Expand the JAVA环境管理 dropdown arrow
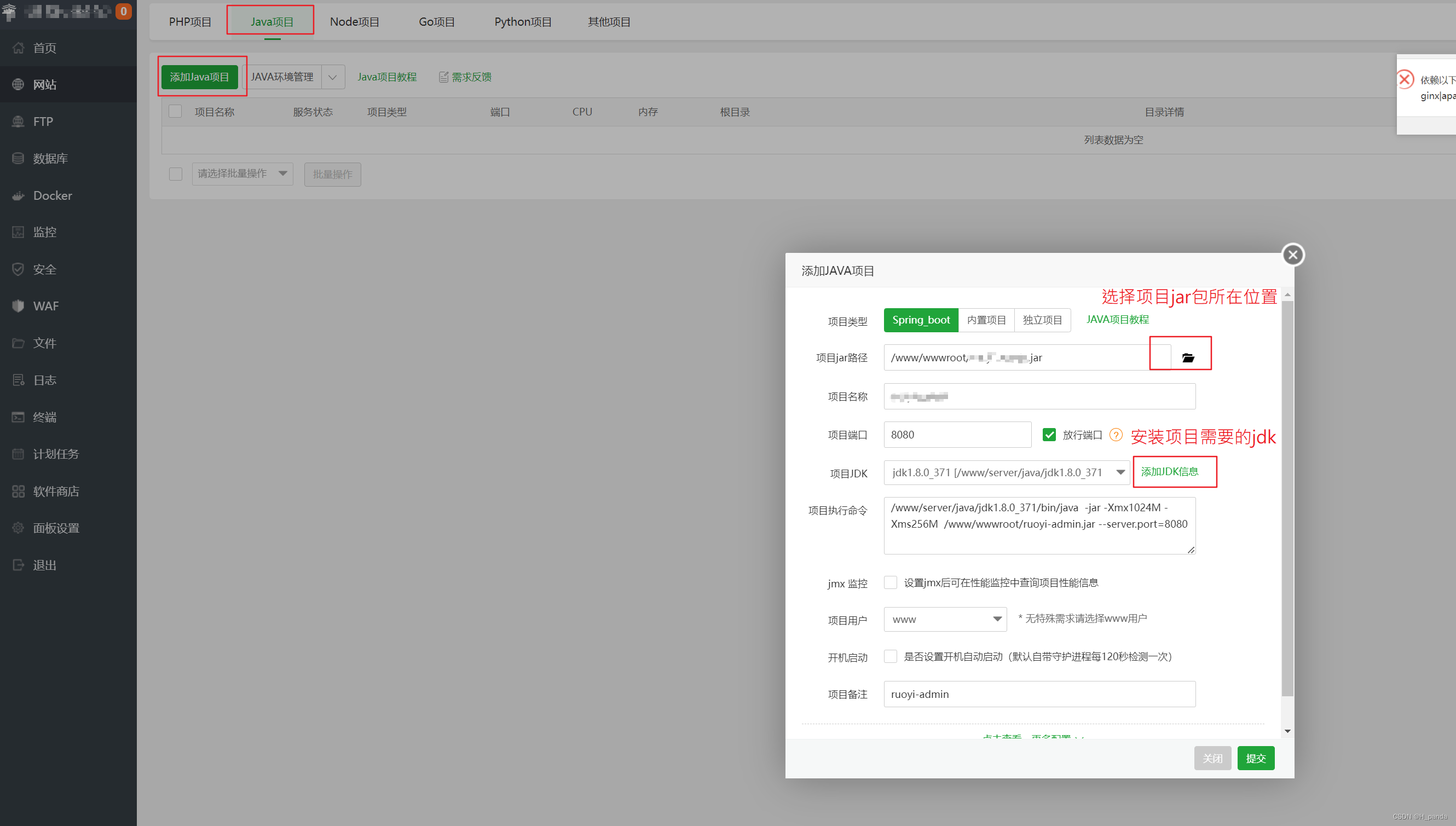 click(333, 77)
